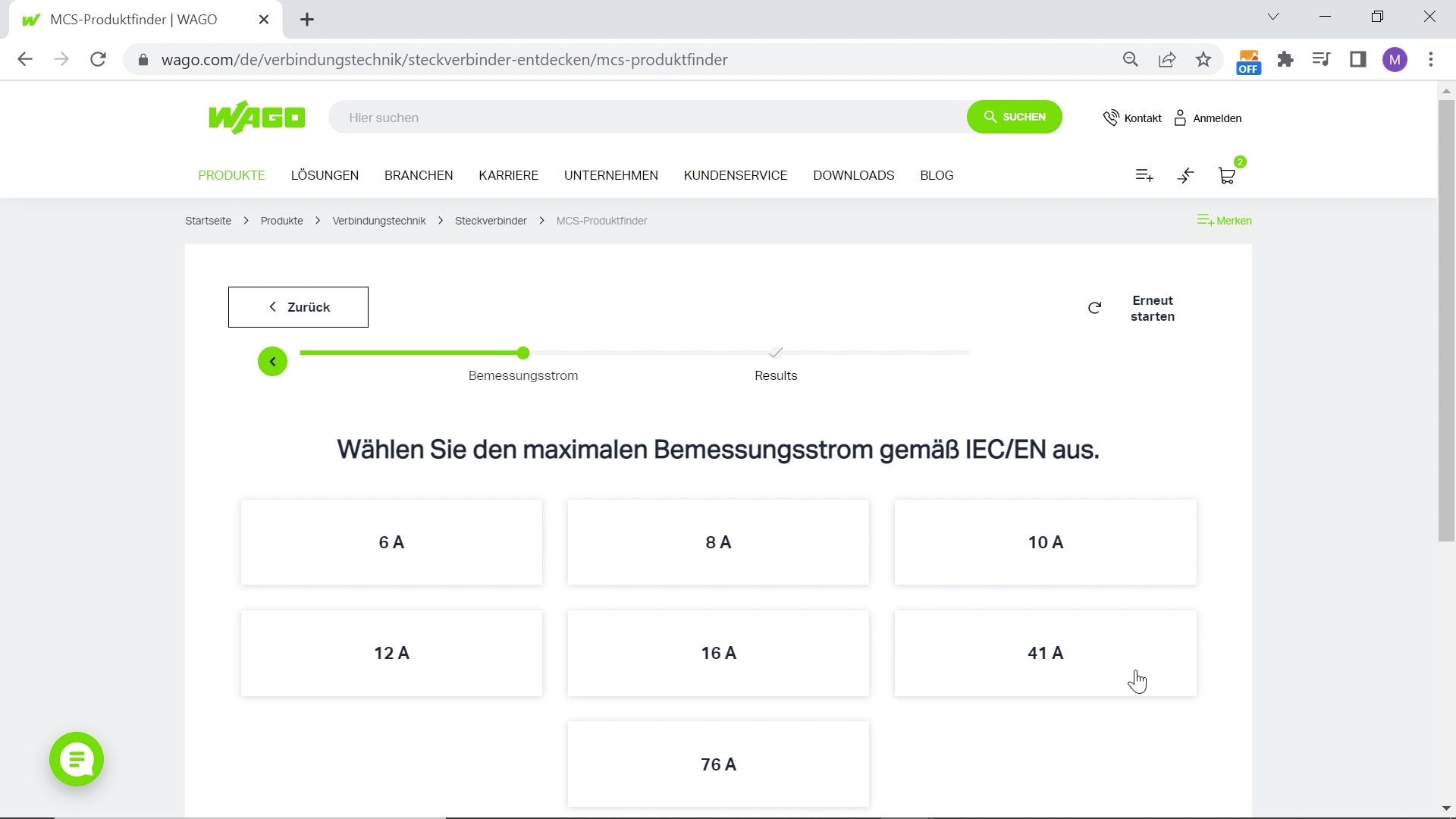Select the 76 A option
1456x819 pixels.
coord(718,764)
